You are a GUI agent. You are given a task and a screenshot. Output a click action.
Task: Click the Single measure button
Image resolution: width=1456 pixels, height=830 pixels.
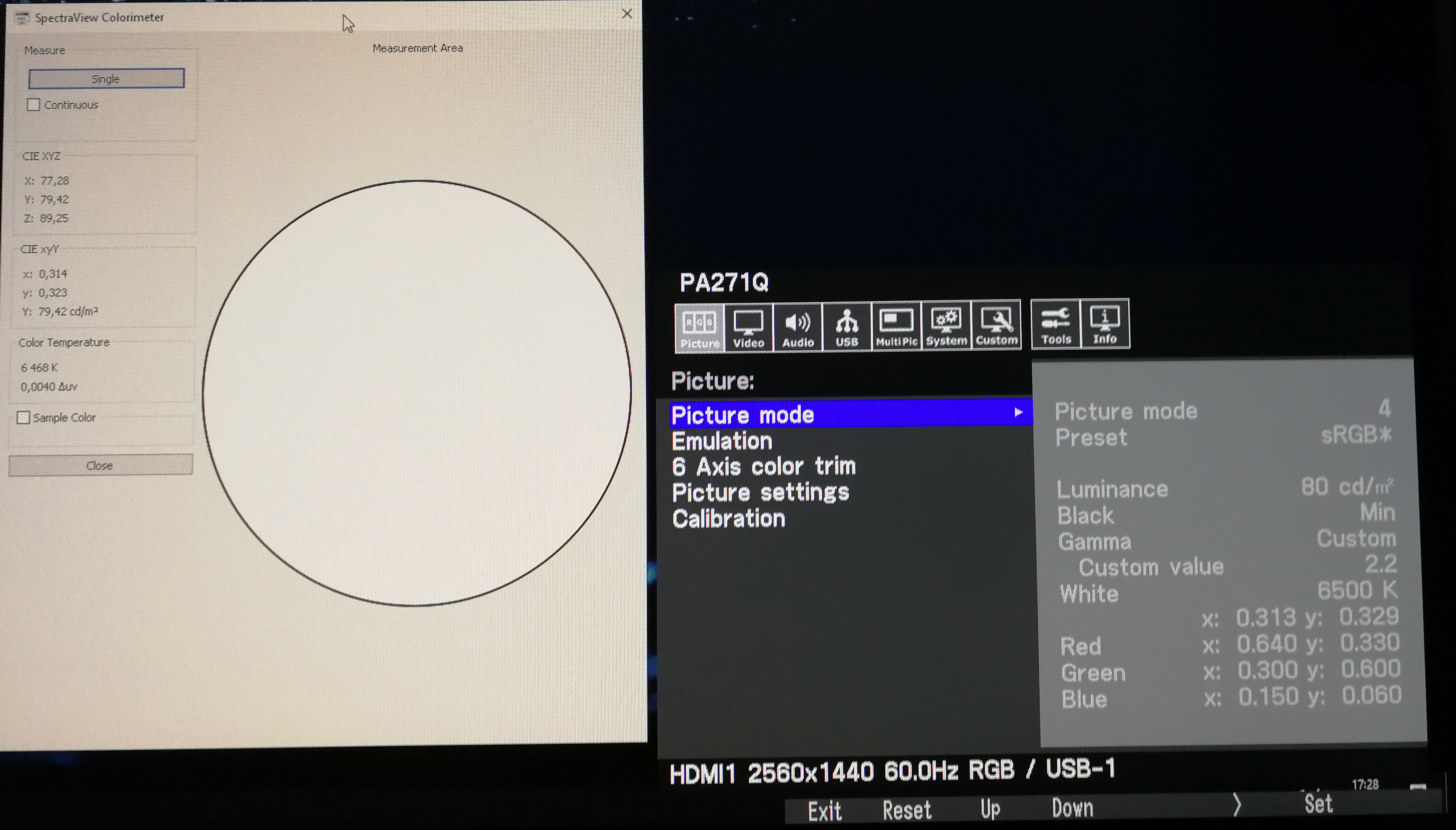click(x=106, y=79)
